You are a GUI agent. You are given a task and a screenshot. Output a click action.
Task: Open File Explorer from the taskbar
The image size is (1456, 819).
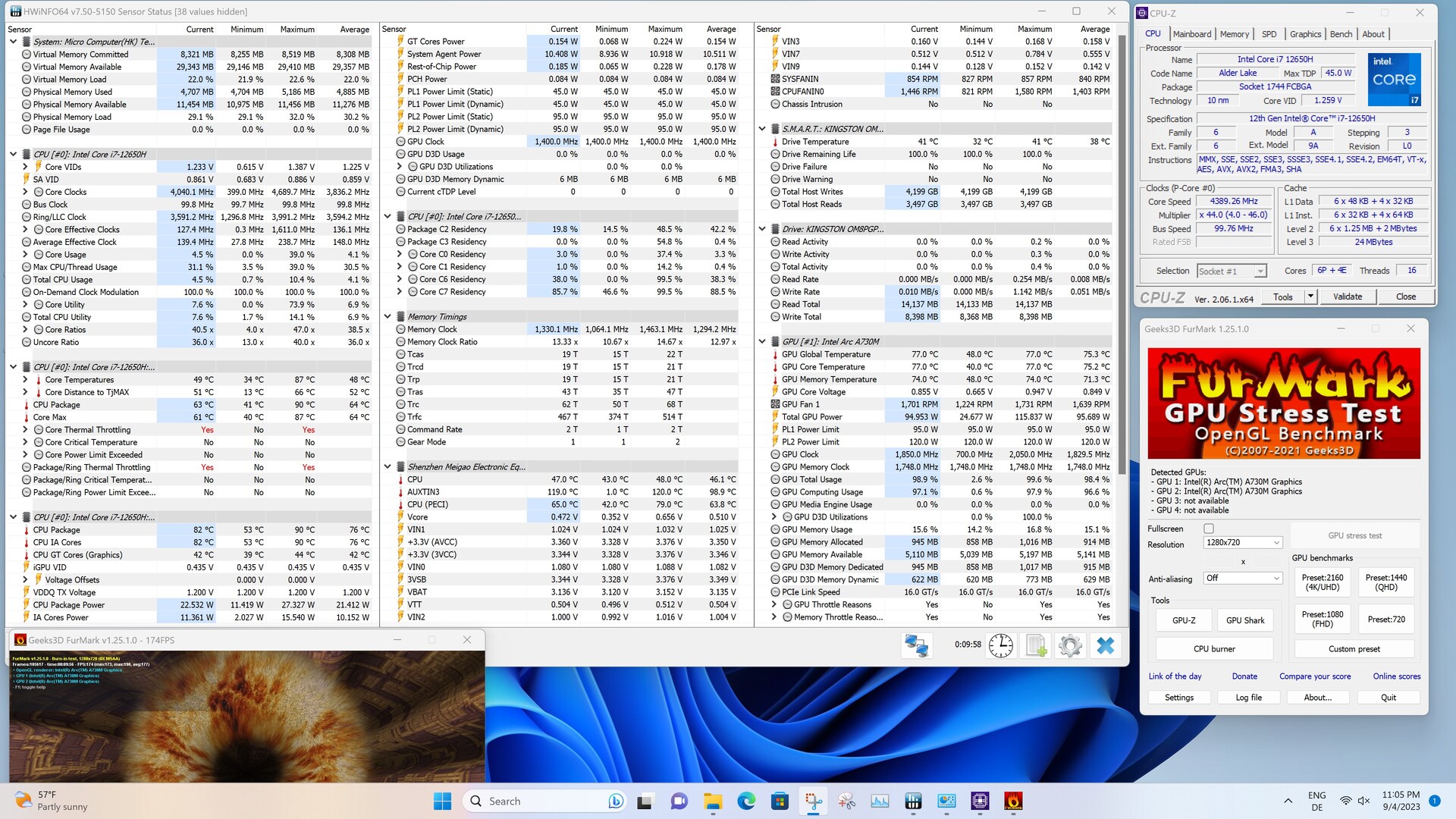pyautogui.click(x=712, y=801)
